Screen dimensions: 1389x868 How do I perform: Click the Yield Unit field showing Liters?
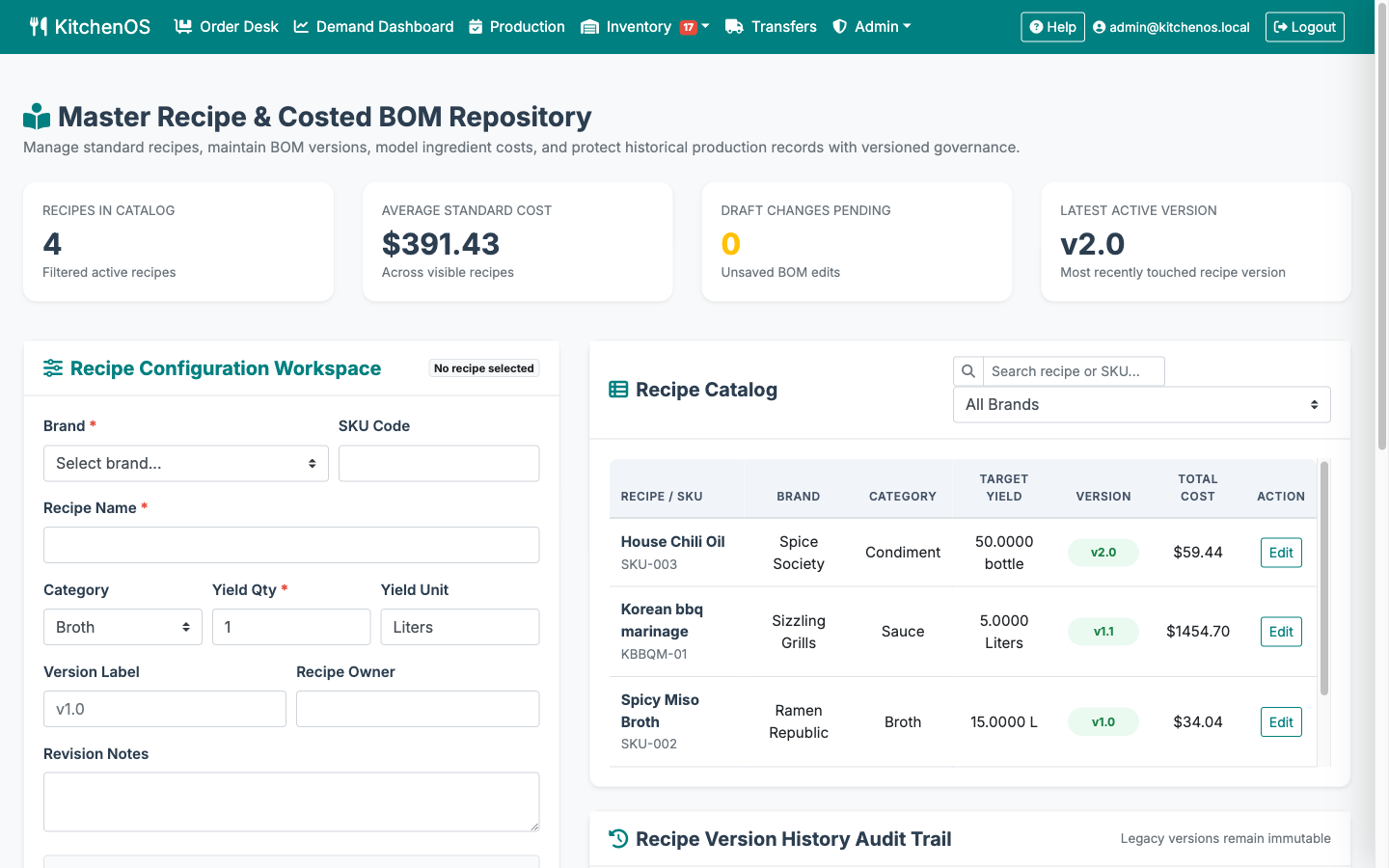coord(460,627)
